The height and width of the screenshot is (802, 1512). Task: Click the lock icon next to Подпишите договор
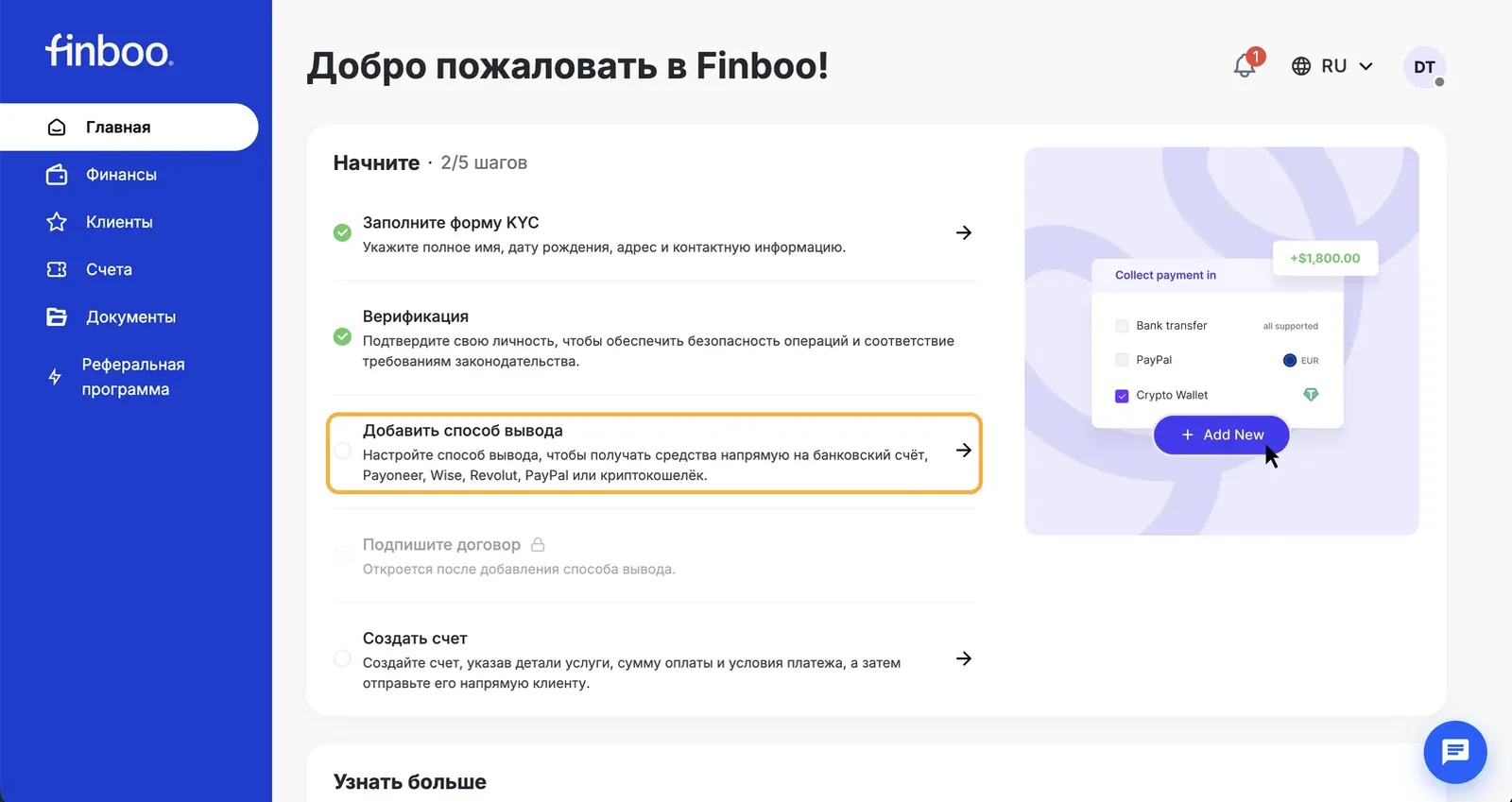tap(538, 544)
